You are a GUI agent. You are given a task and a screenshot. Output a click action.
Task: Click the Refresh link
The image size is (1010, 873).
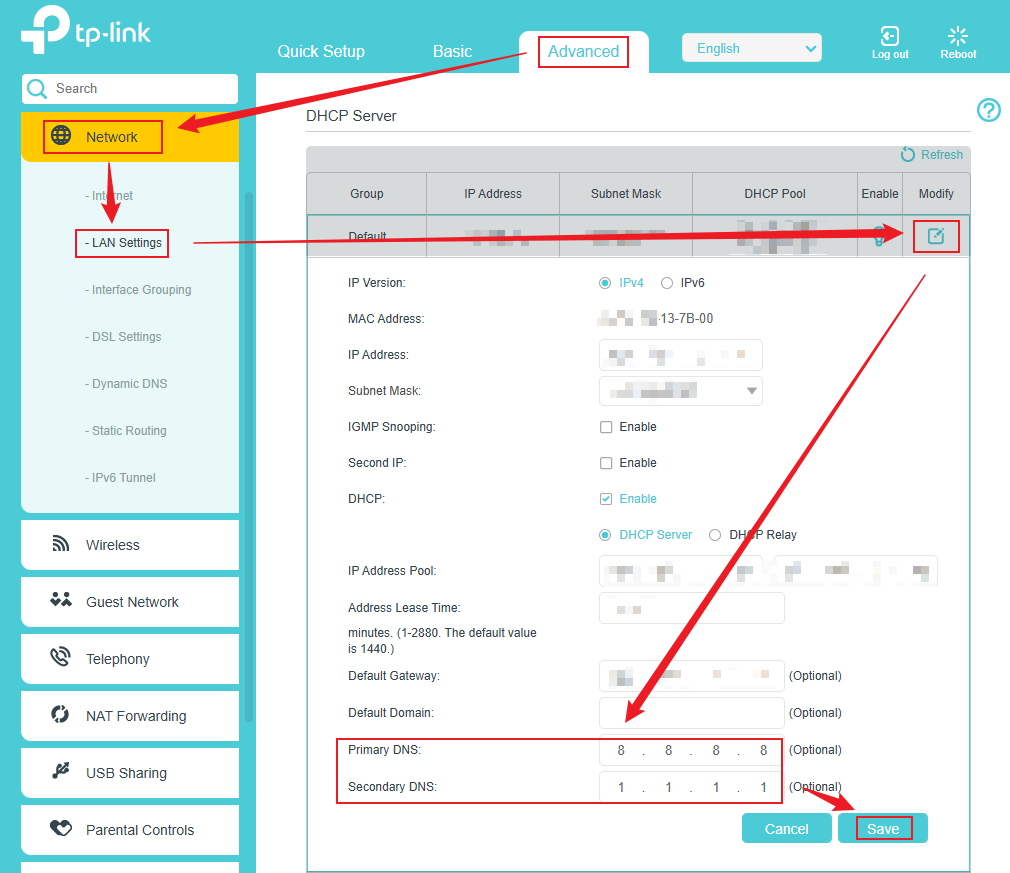tap(932, 155)
